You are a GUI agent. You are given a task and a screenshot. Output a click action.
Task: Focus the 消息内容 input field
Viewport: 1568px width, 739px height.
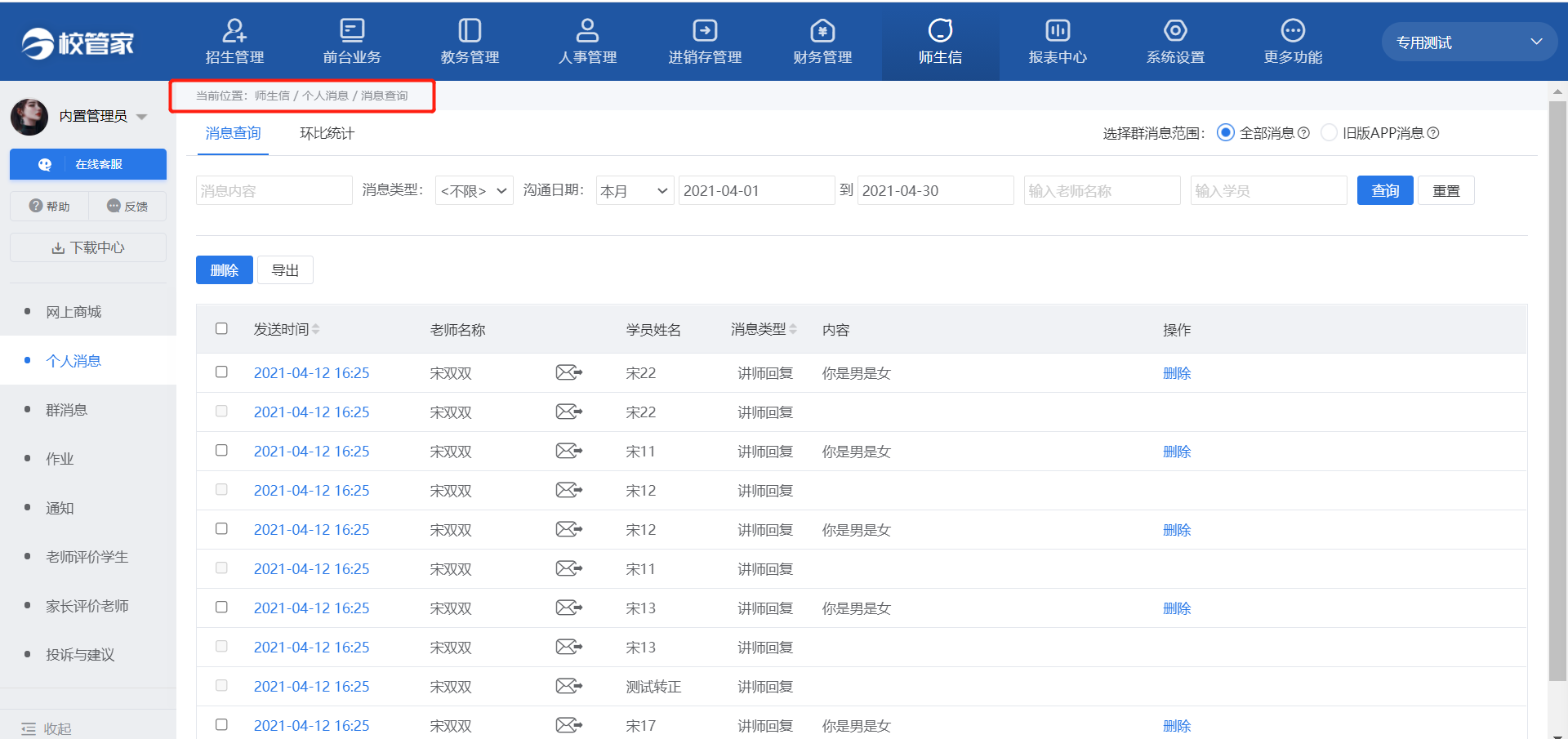[274, 190]
